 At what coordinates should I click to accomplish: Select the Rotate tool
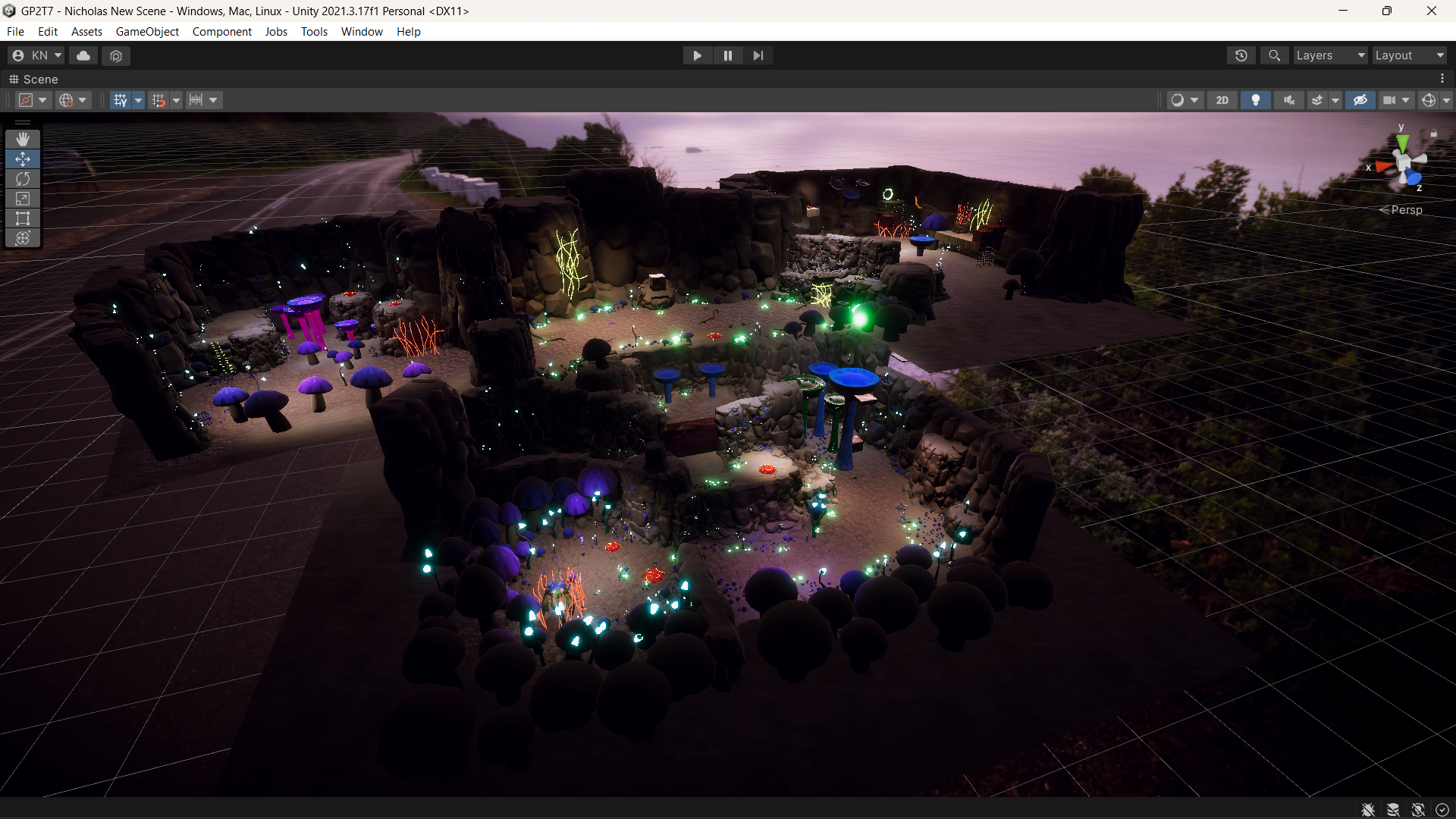tap(23, 179)
